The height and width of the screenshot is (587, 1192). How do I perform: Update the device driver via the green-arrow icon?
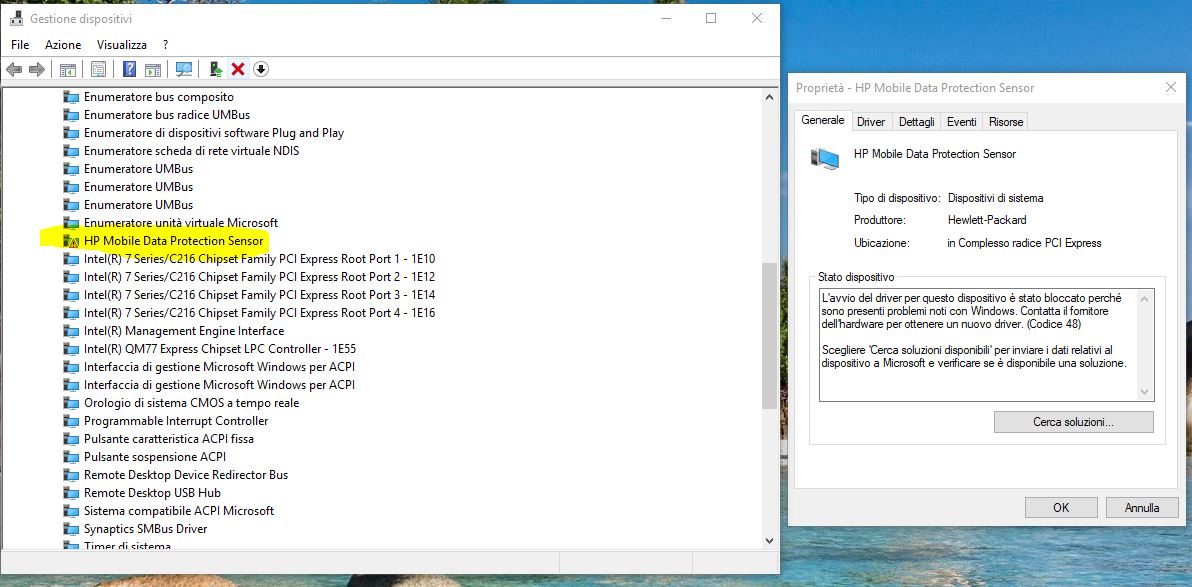point(216,69)
